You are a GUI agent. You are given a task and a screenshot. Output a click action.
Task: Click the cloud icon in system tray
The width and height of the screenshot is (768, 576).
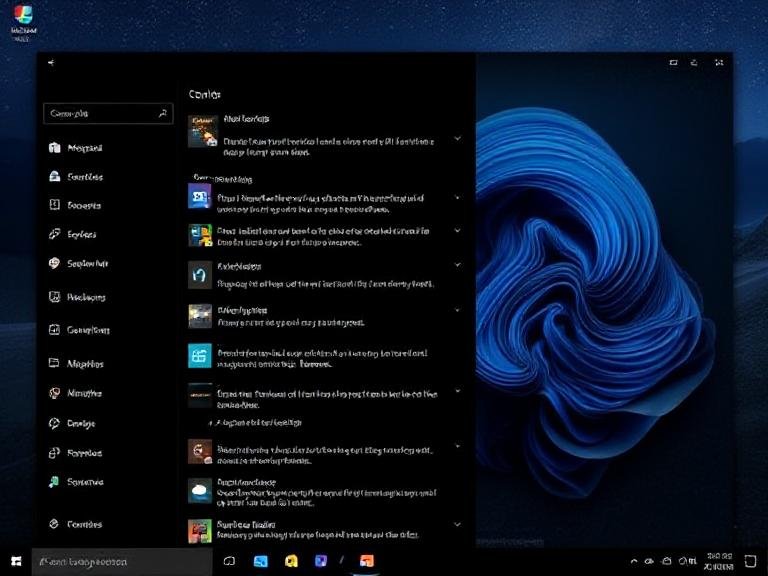(649, 561)
